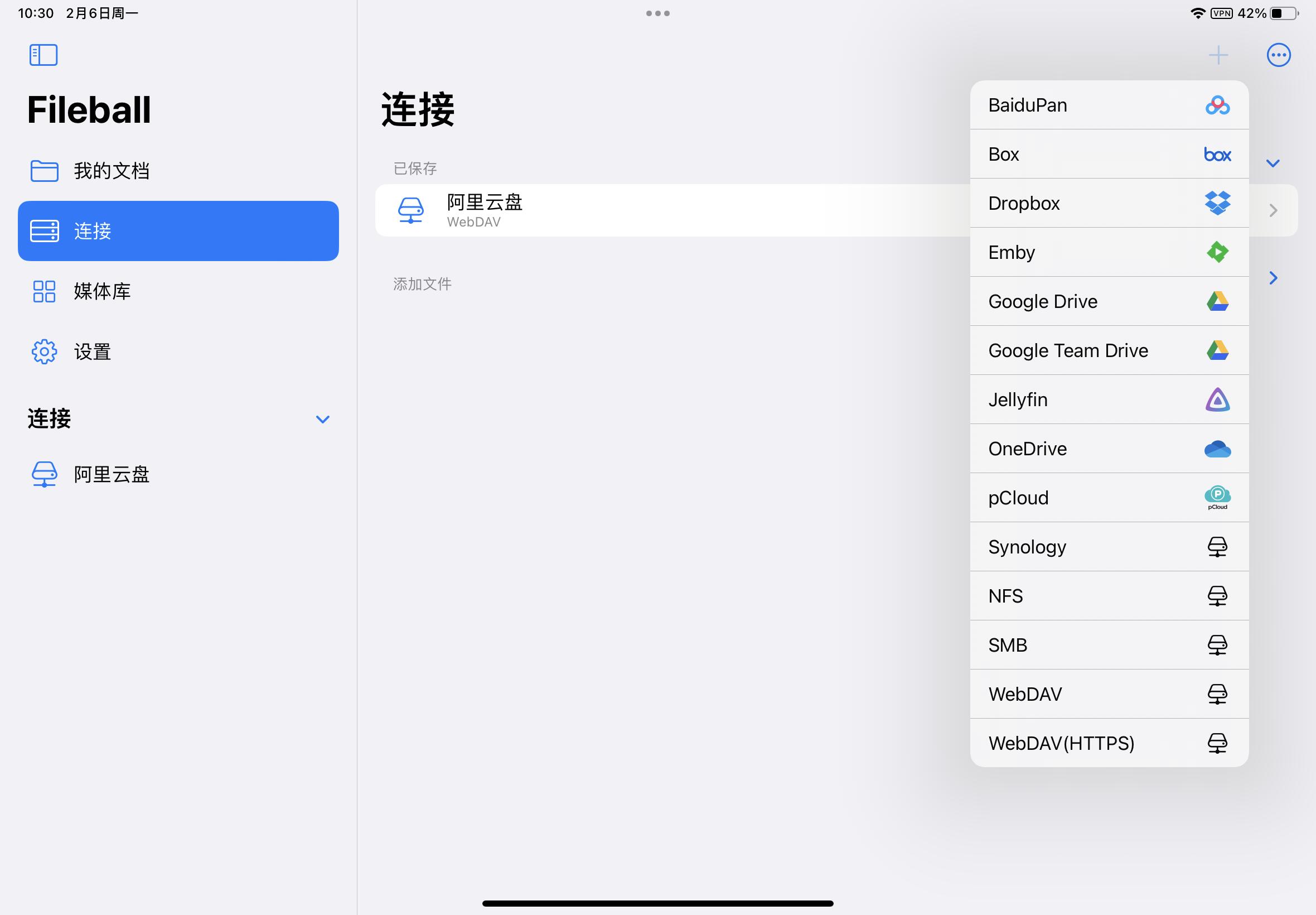Open the more options ellipsis icon

point(1278,55)
